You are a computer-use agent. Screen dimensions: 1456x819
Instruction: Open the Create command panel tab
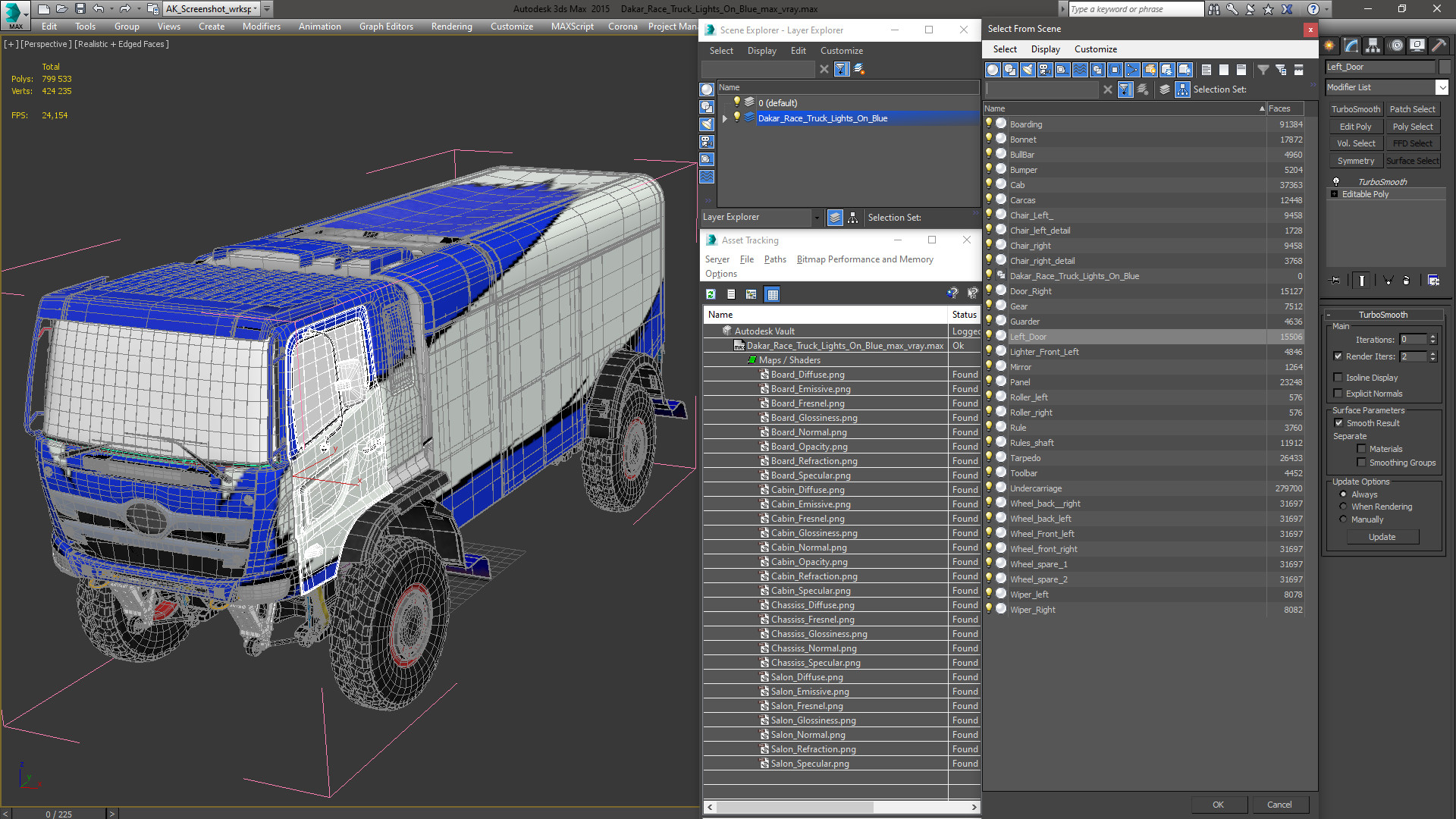point(1330,45)
